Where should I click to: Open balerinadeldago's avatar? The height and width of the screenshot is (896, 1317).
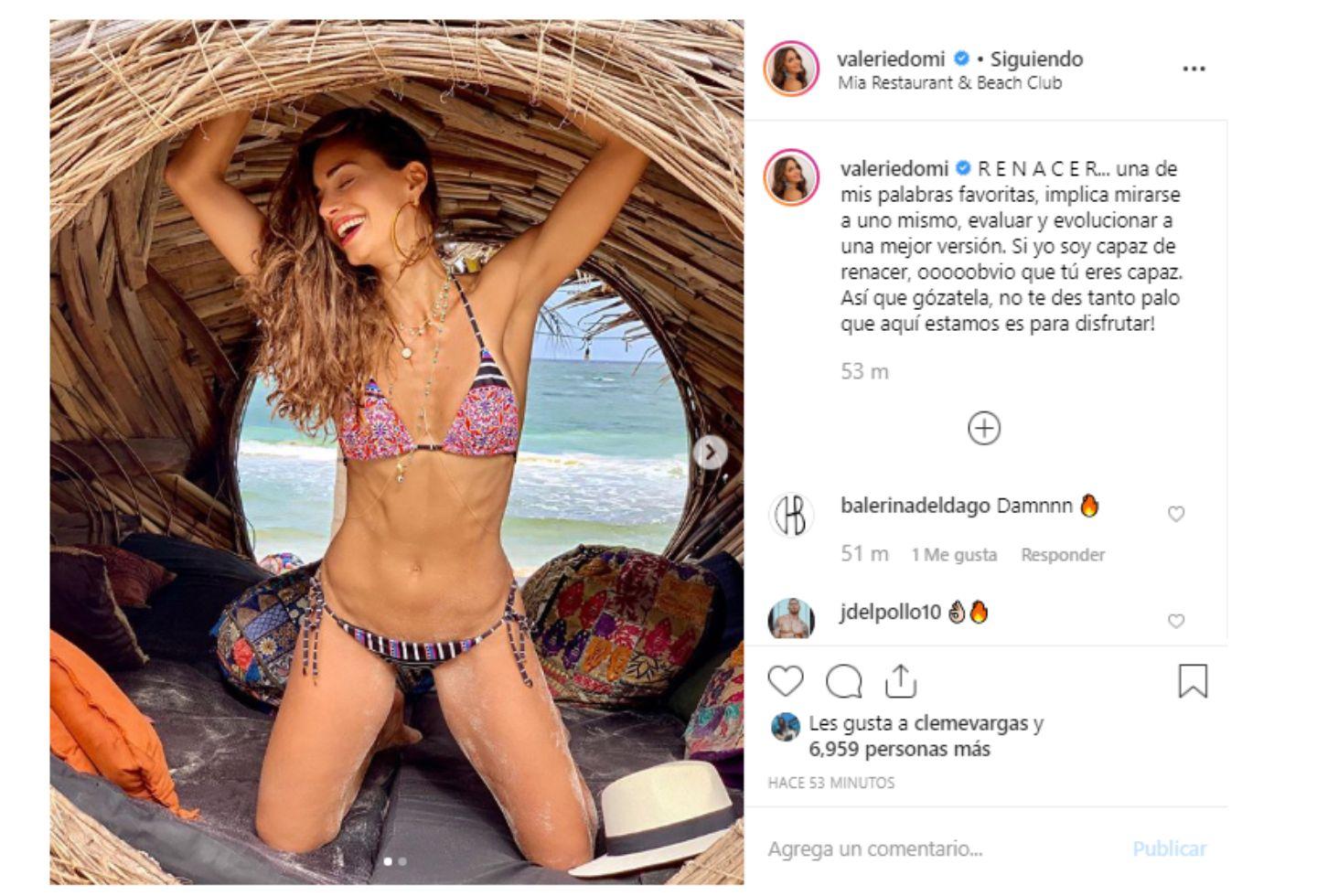coord(791,514)
